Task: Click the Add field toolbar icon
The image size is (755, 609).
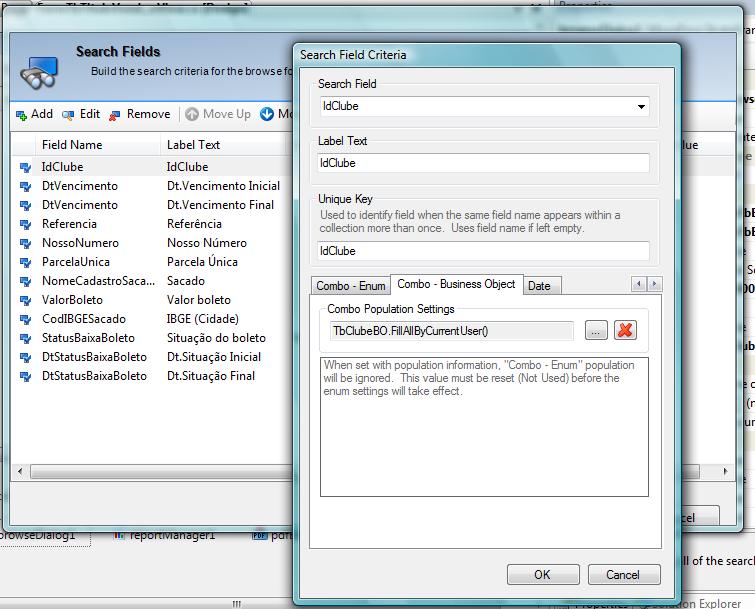Action: point(22,115)
